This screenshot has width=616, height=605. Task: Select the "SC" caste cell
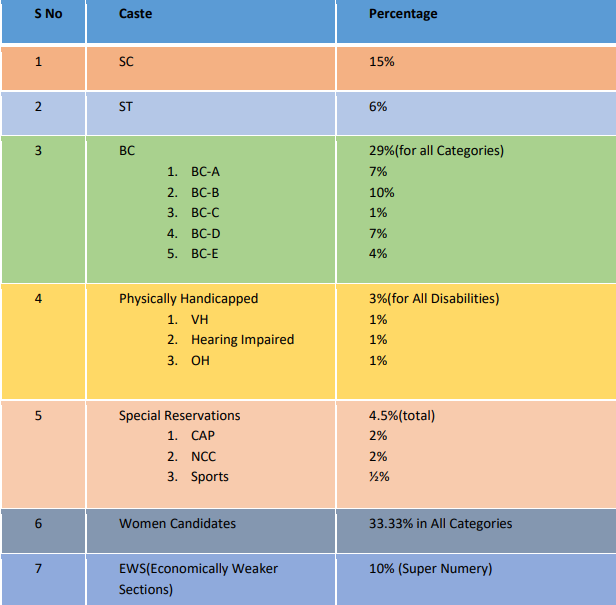[x=126, y=62]
